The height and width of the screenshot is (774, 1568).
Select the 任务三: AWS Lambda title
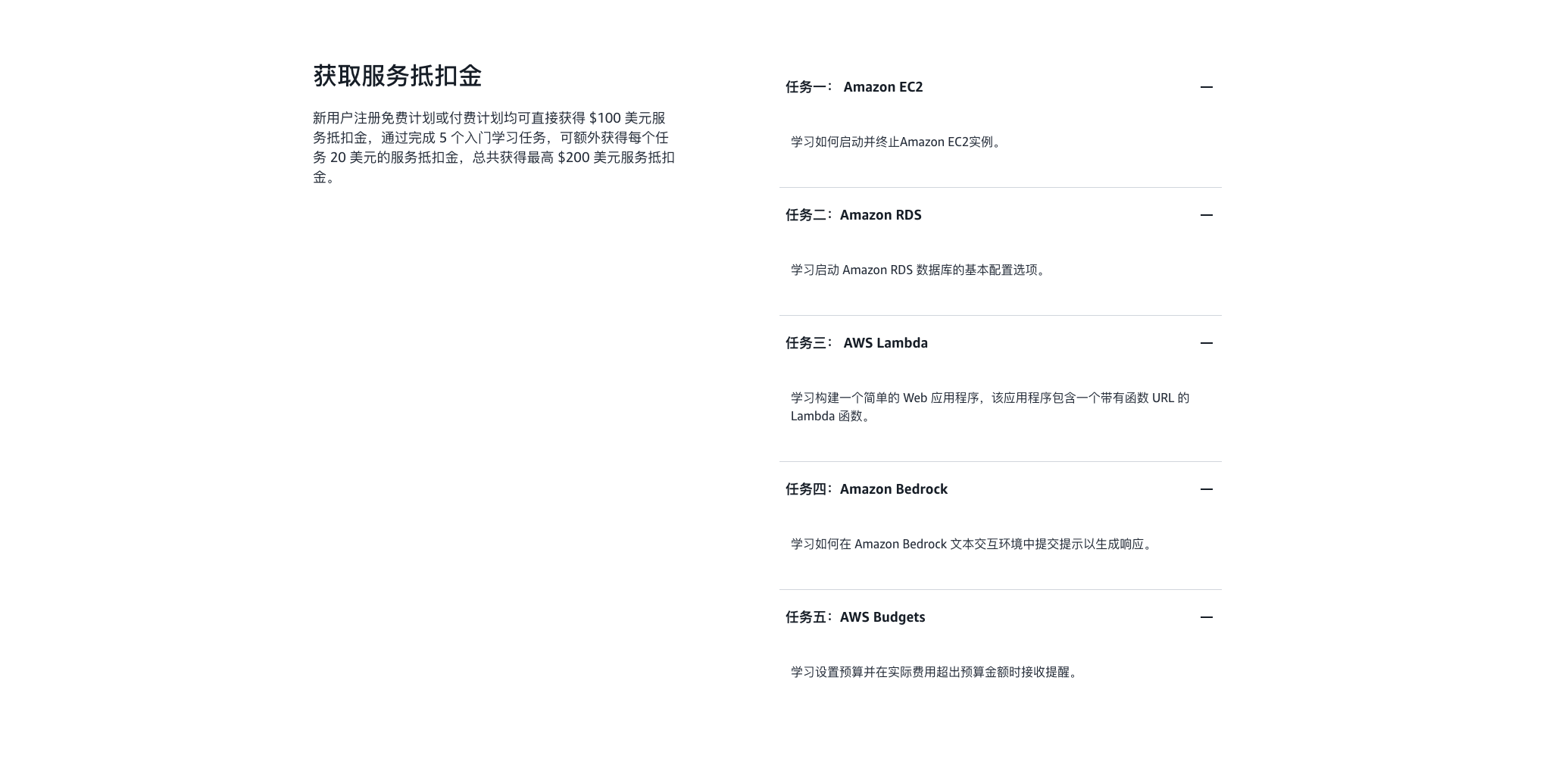click(856, 343)
